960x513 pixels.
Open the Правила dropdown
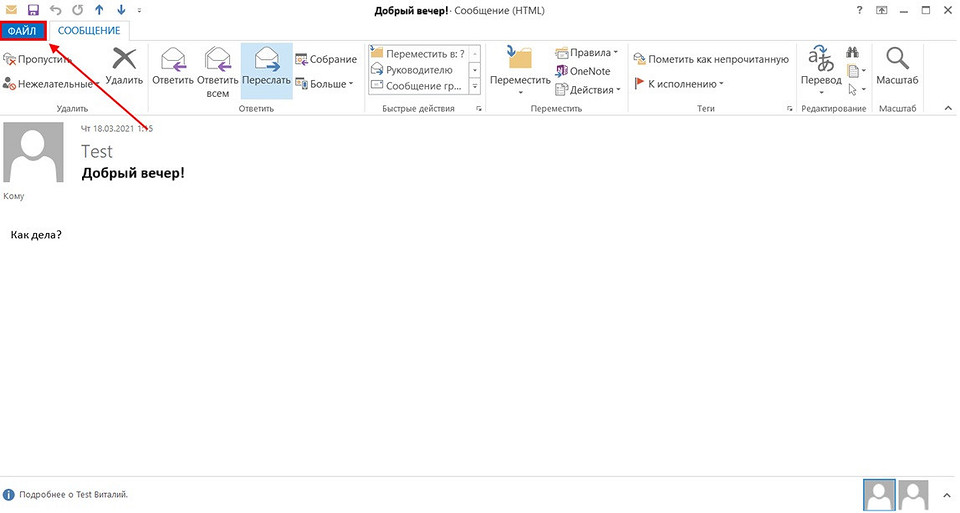[x=587, y=53]
